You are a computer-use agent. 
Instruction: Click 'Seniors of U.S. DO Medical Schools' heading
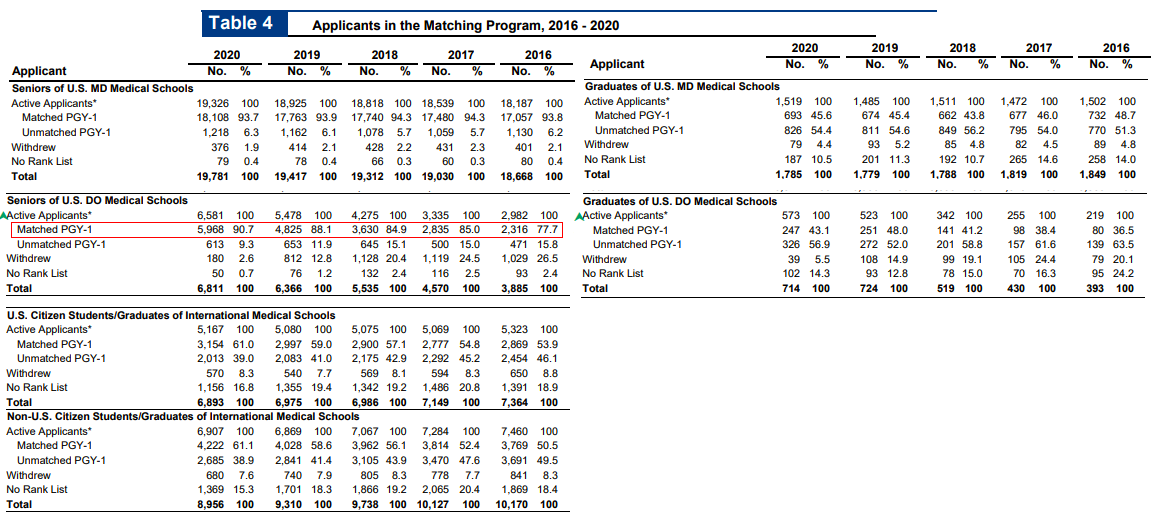pos(96,201)
